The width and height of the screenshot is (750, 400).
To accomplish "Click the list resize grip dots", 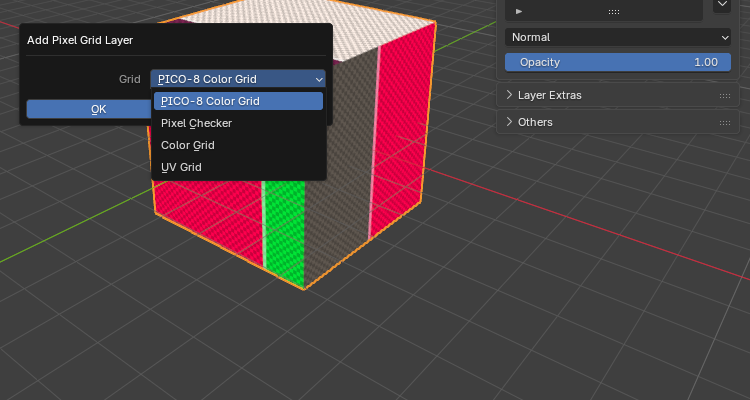I will tap(614, 12).
